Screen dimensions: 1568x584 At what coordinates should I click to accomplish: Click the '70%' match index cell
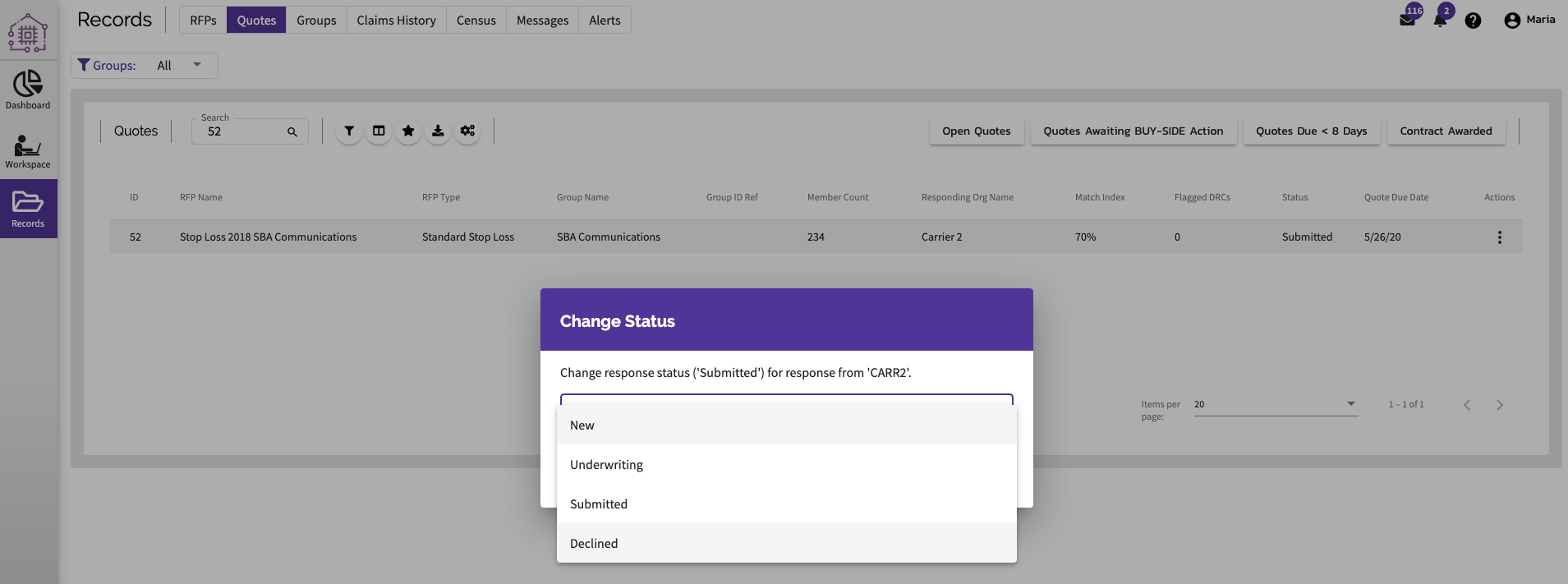[1085, 237]
